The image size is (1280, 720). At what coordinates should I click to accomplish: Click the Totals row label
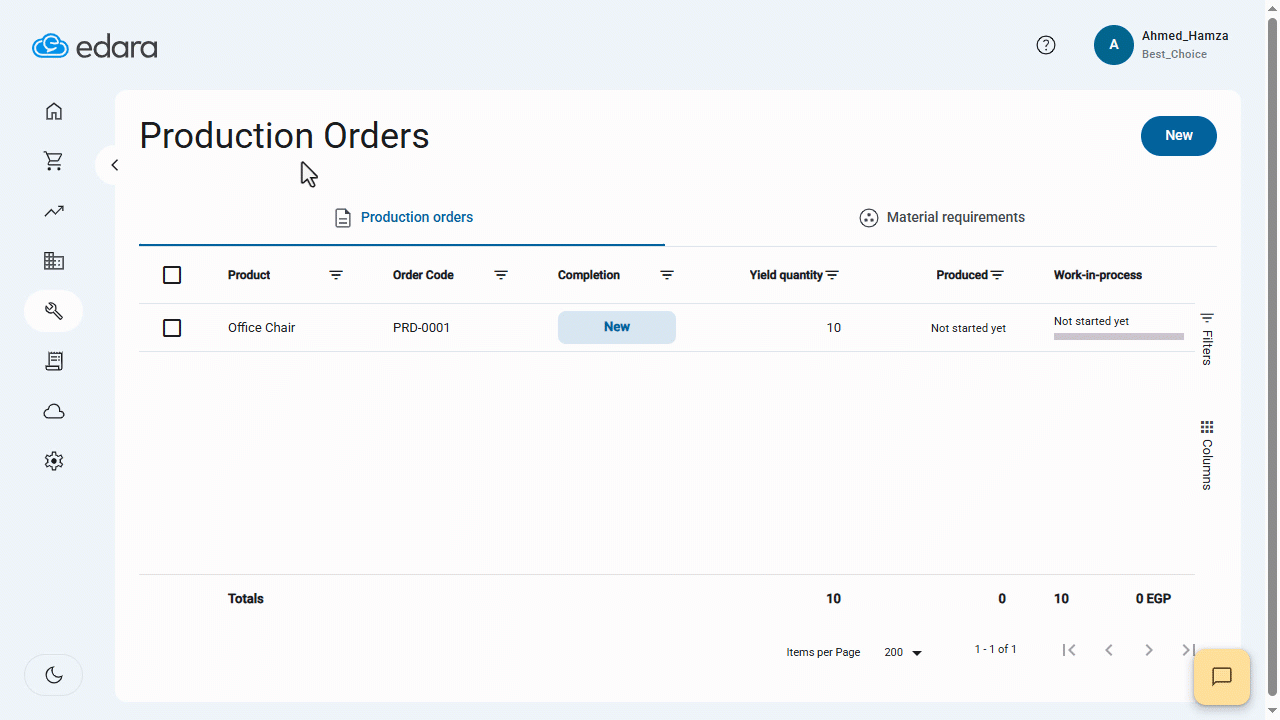[x=246, y=599]
